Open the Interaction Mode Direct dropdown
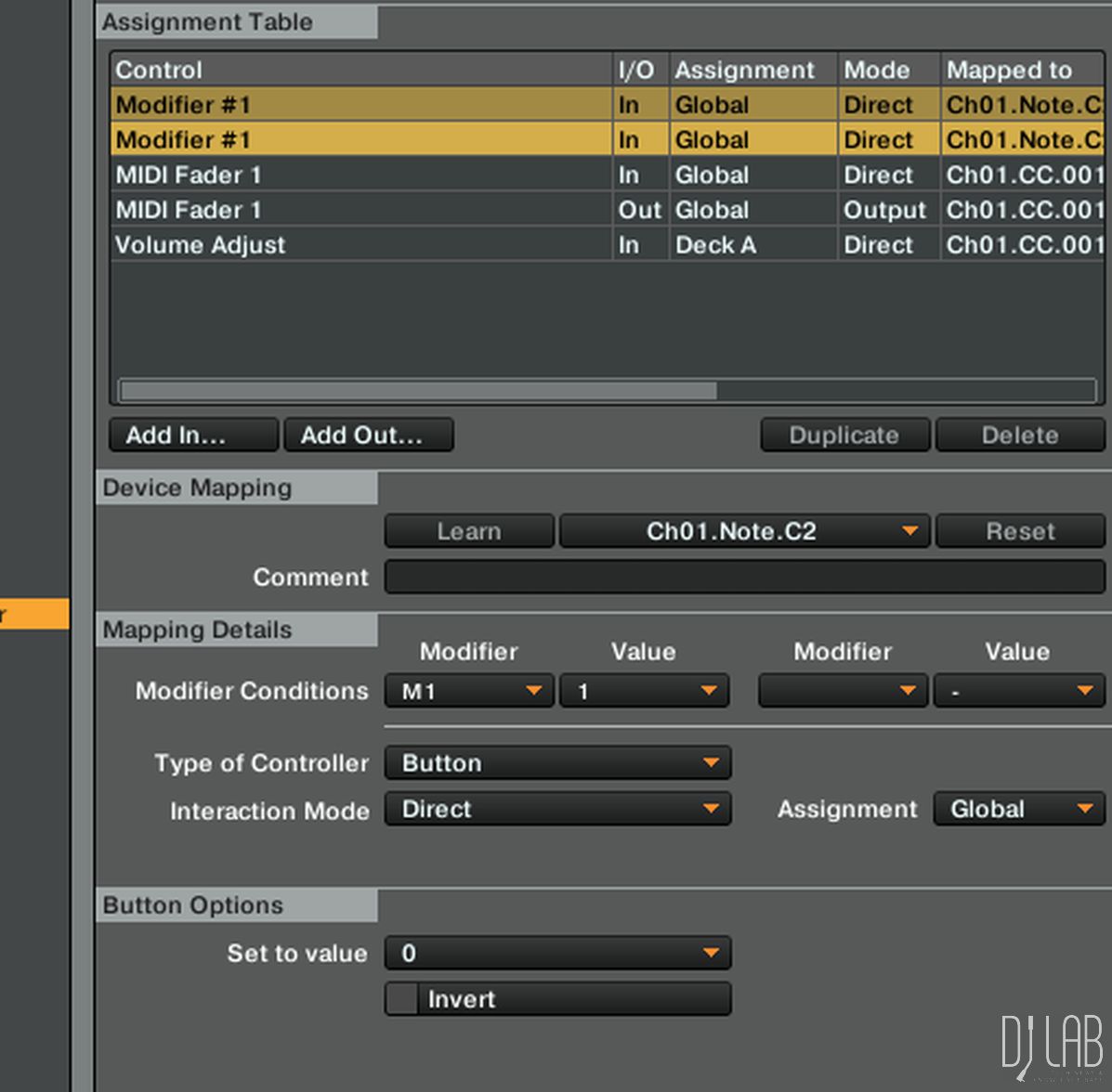The width and height of the screenshot is (1112, 1092). click(x=557, y=809)
